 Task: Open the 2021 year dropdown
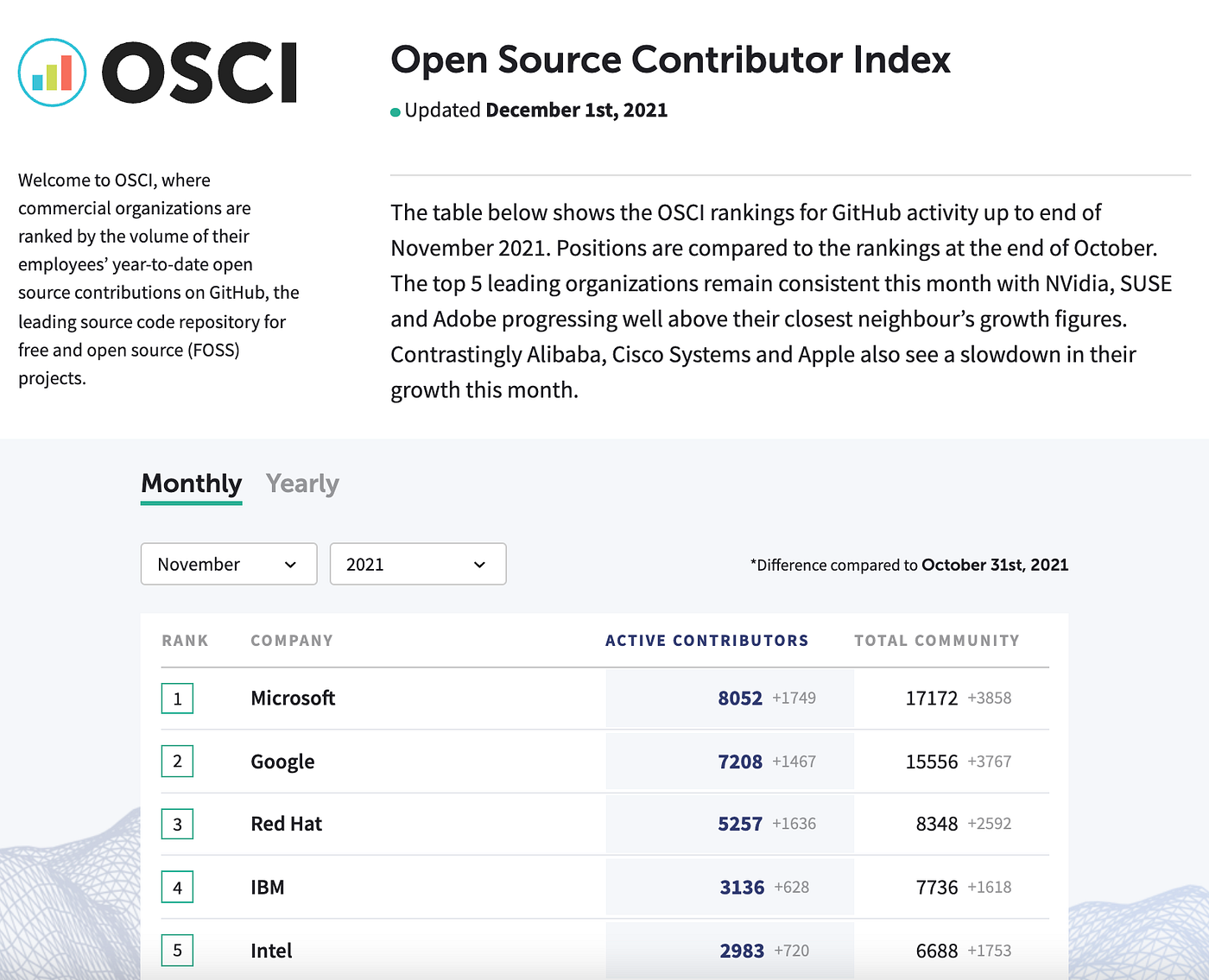pyautogui.click(x=418, y=564)
